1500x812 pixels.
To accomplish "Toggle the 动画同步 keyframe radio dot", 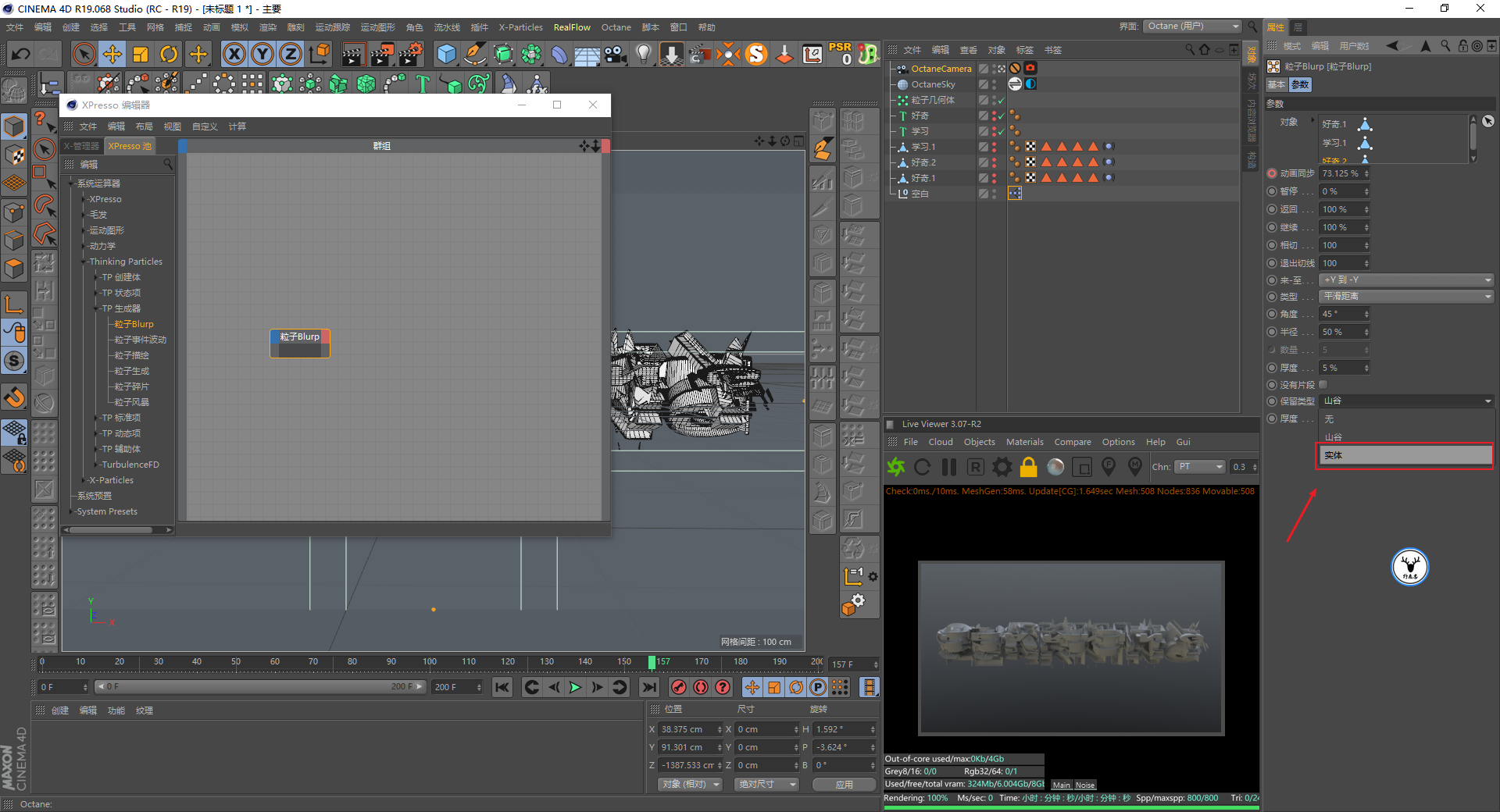I will point(1272,173).
